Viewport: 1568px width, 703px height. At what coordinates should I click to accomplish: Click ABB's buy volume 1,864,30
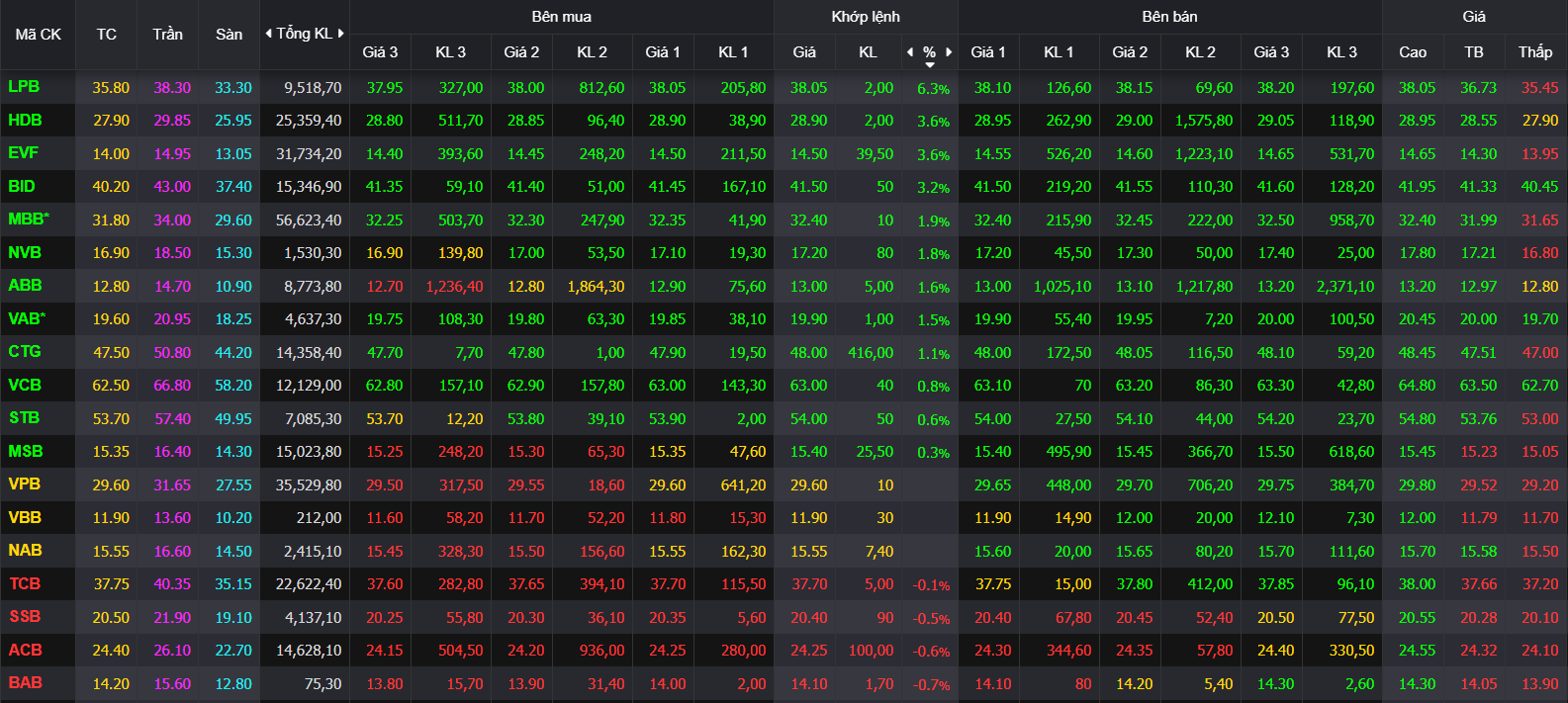[x=596, y=287]
